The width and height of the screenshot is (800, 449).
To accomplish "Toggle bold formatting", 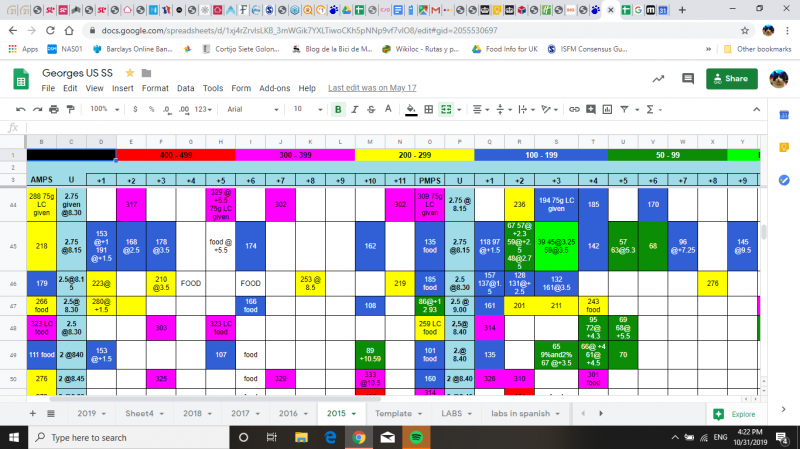I will (x=339, y=109).
